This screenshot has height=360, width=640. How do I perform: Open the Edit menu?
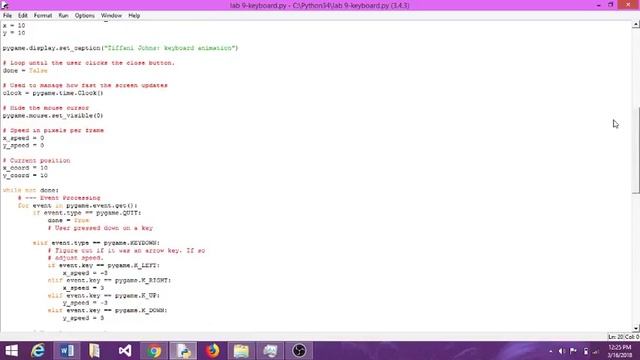point(22,16)
